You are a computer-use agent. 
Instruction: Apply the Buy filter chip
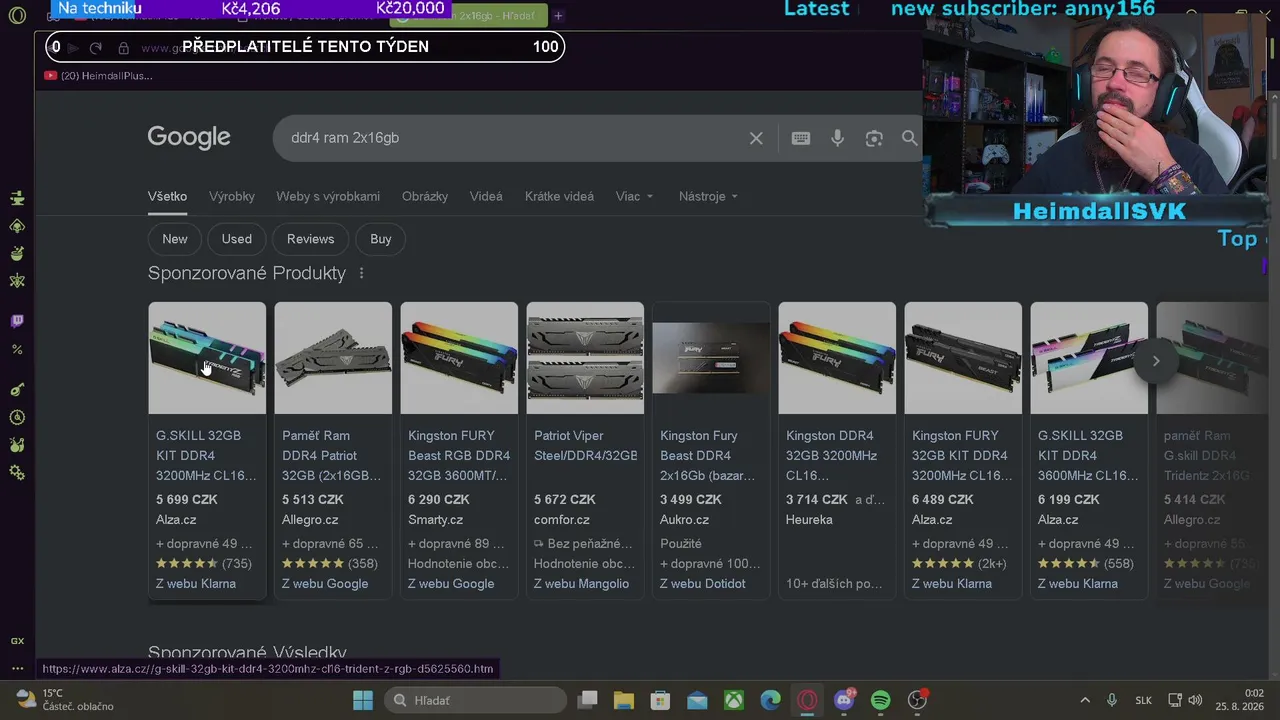click(381, 239)
